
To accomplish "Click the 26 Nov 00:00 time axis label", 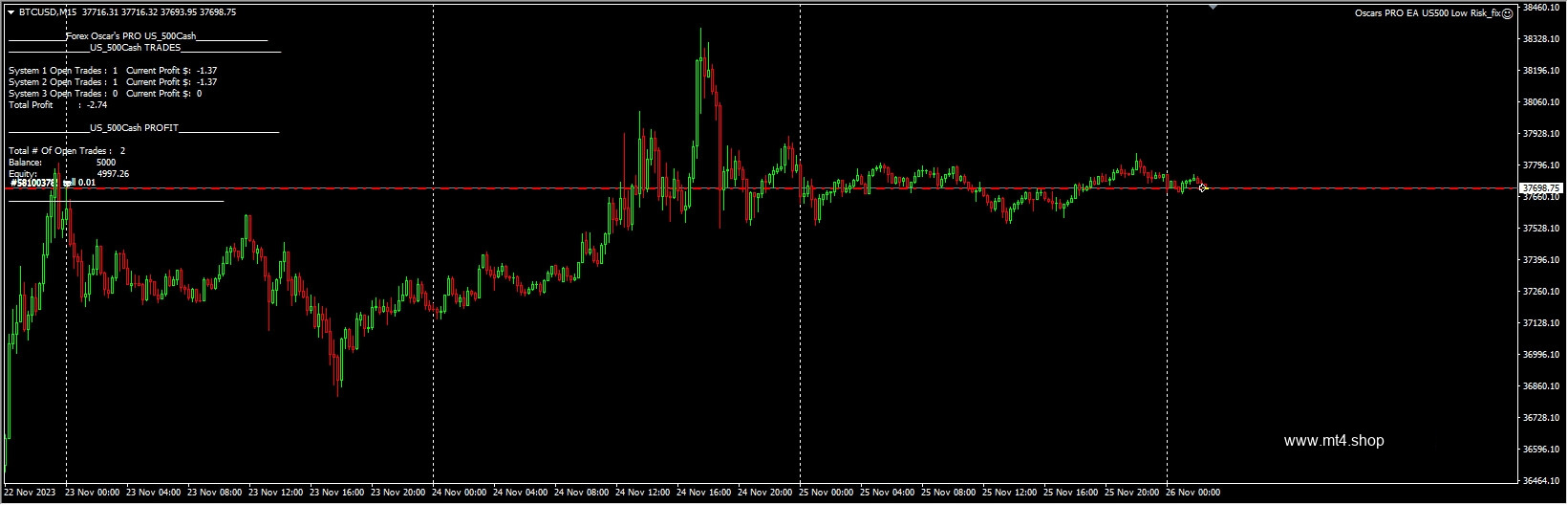I will (1193, 493).
